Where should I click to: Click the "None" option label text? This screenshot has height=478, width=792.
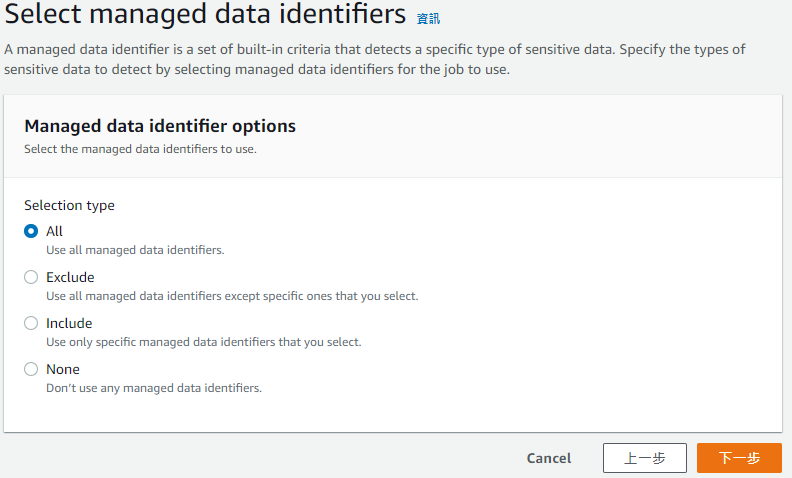coord(63,369)
